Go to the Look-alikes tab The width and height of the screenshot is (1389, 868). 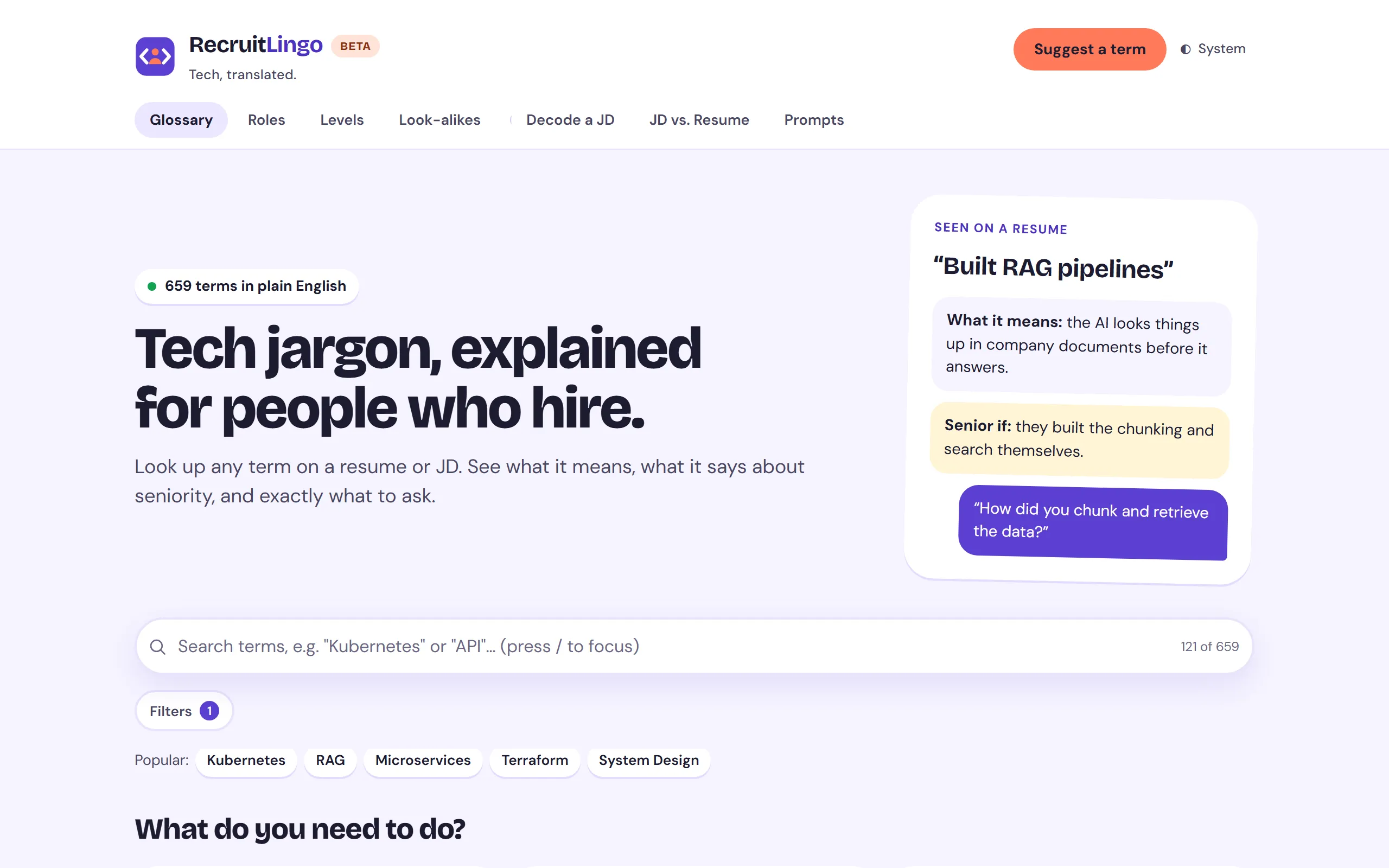[439, 120]
